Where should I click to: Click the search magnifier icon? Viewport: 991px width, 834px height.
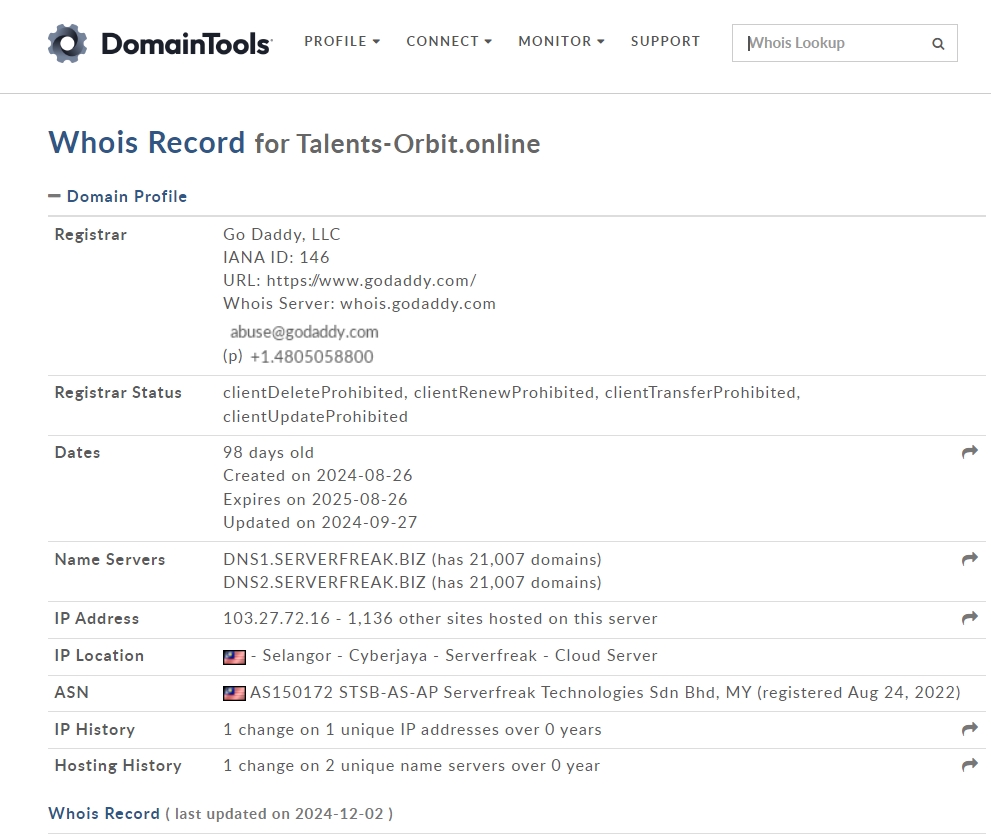coord(938,44)
